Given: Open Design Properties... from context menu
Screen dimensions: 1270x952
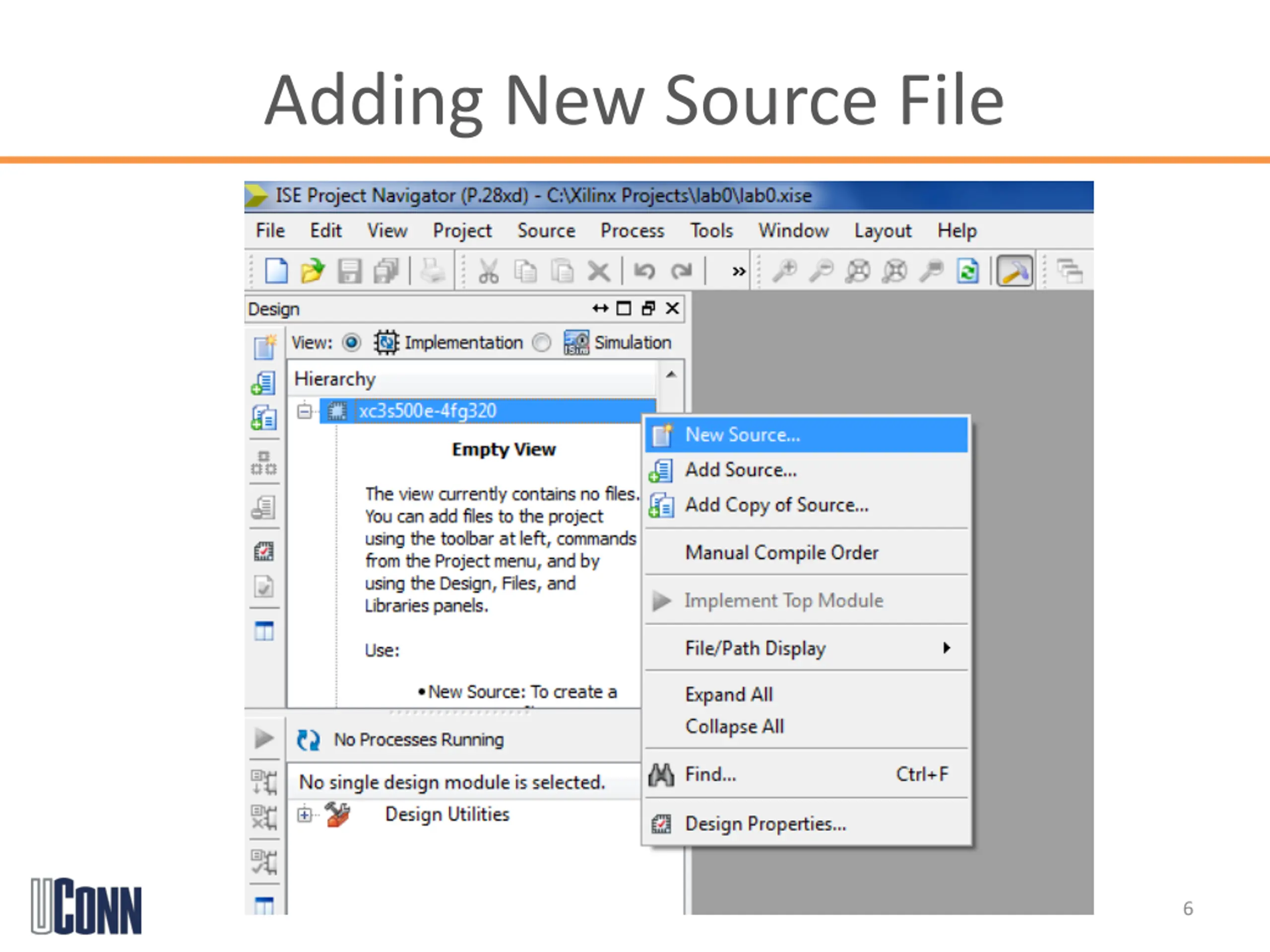Looking at the screenshot, I should pos(806,824).
